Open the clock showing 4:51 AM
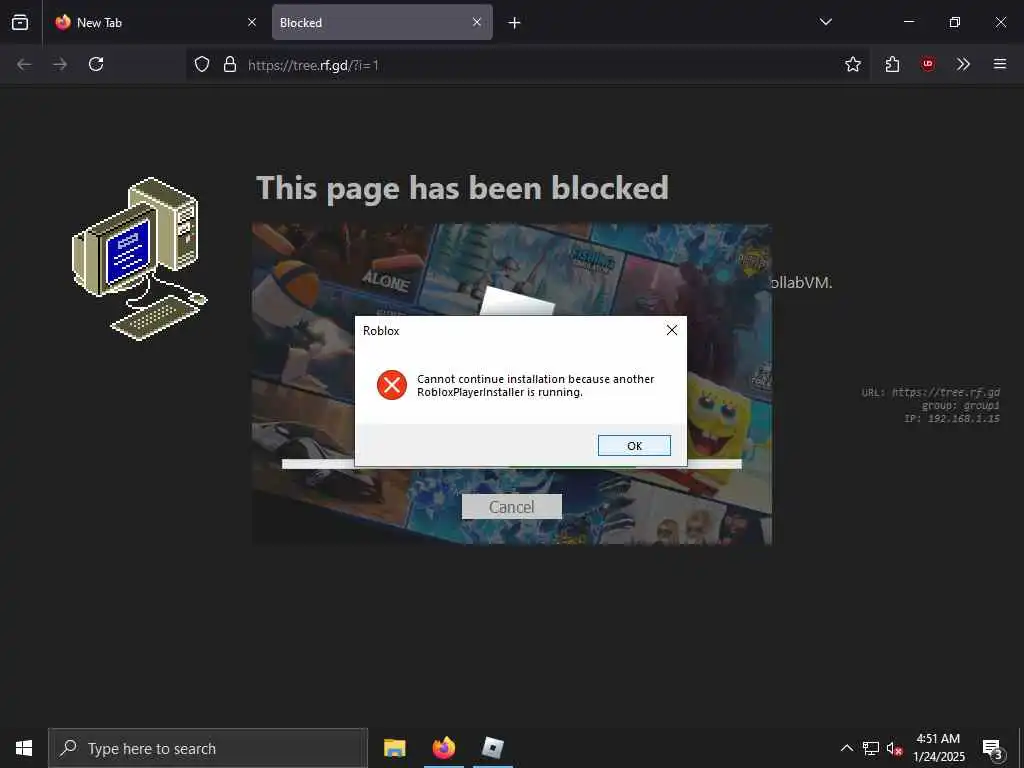1024x768 pixels. (938, 748)
